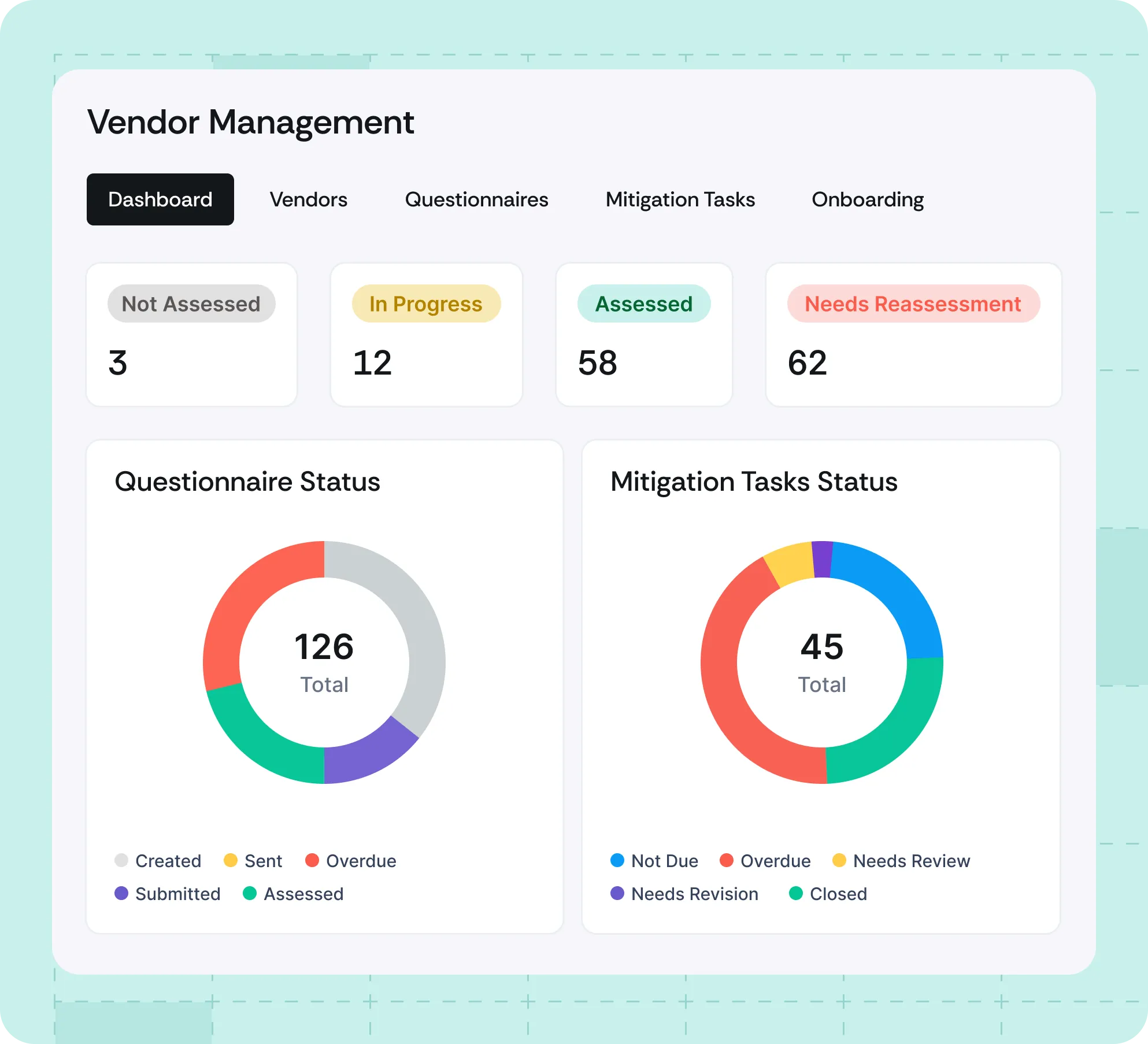Click the In Progress status badge
1148x1044 pixels.
426,303
